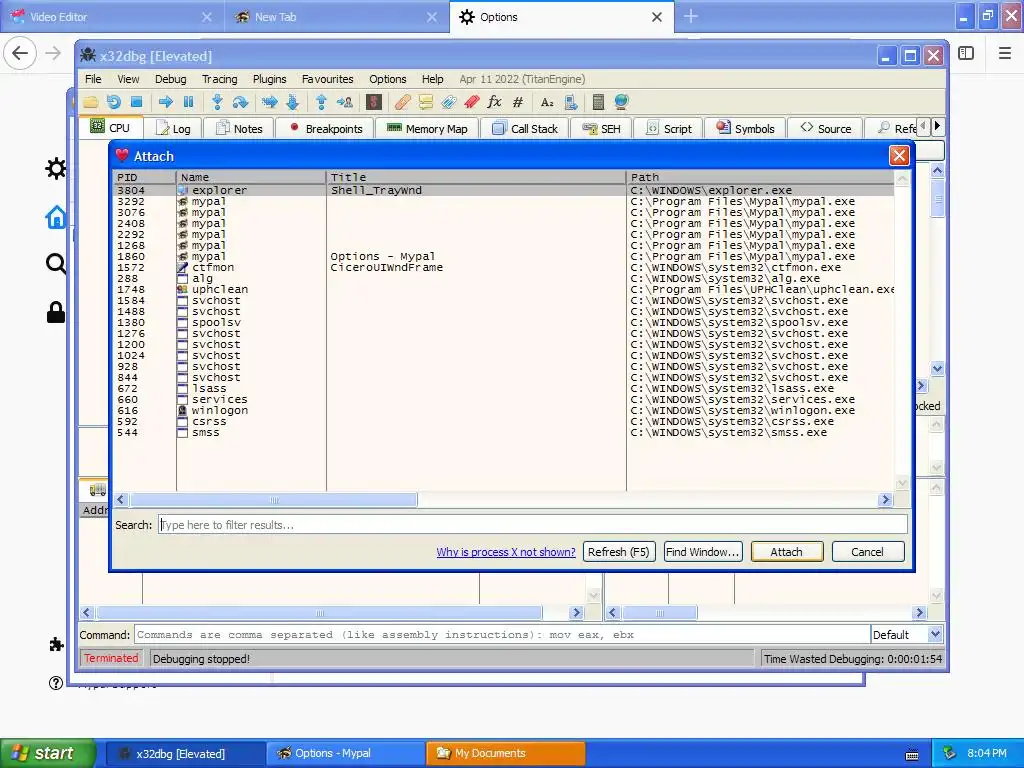Switch to the Symbols tab
The height and width of the screenshot is (768, 1024).
tap(745, 129)
